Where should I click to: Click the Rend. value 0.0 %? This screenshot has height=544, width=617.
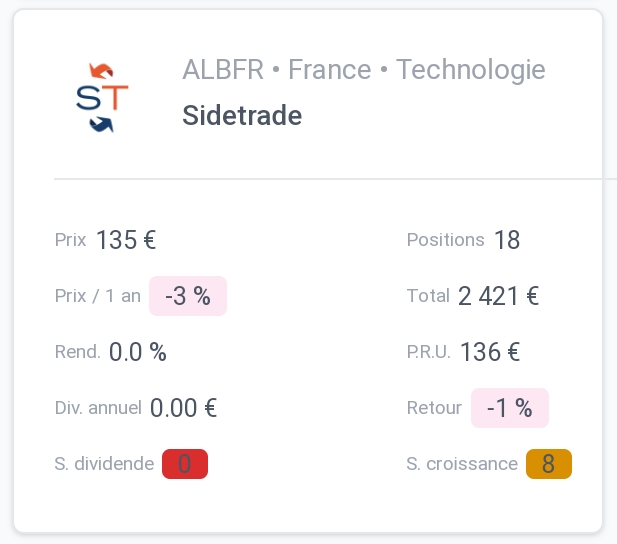pos(138,352)
